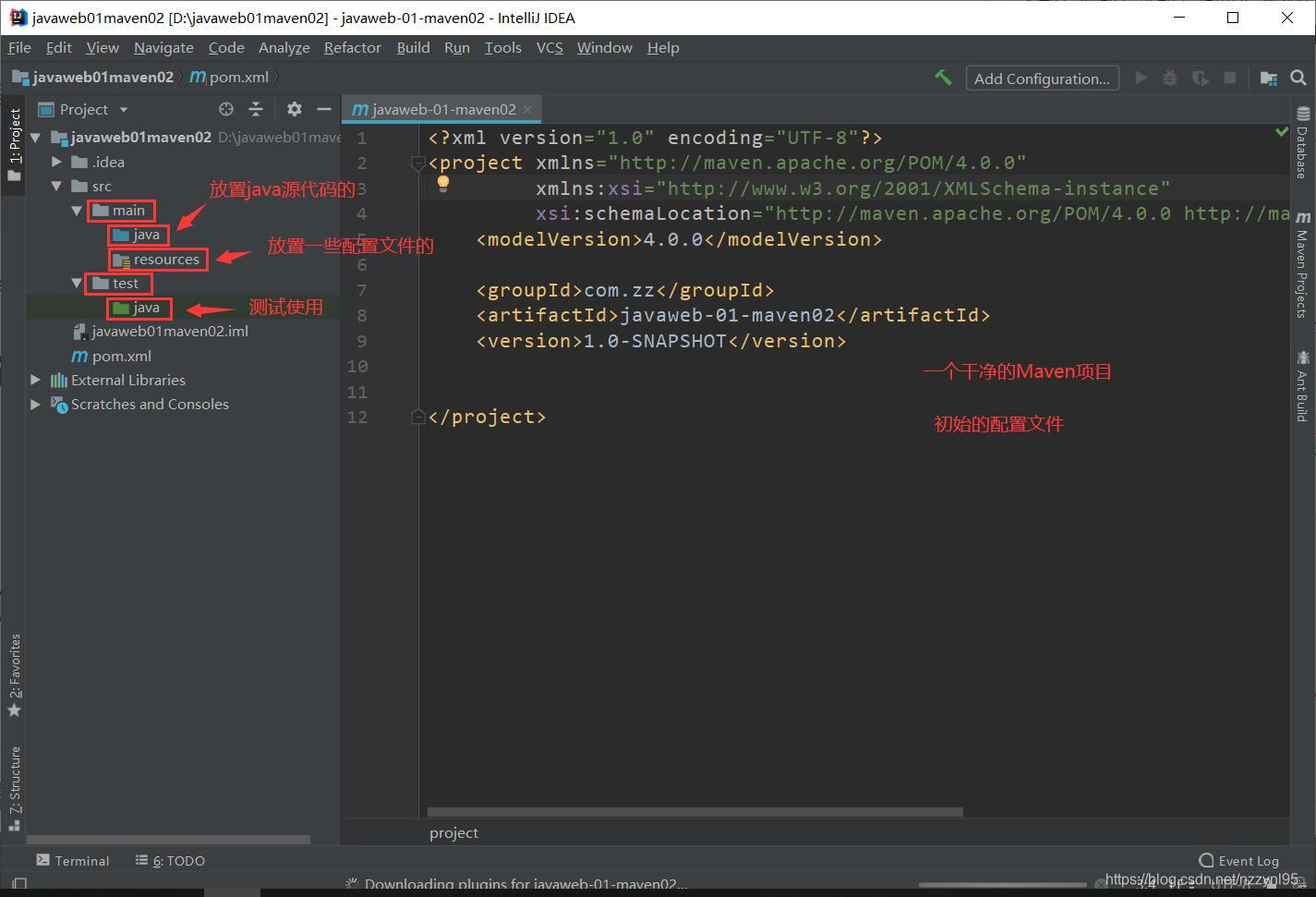Open the Event Log
The image size is (1316, 897).
tap(1238, 860)
